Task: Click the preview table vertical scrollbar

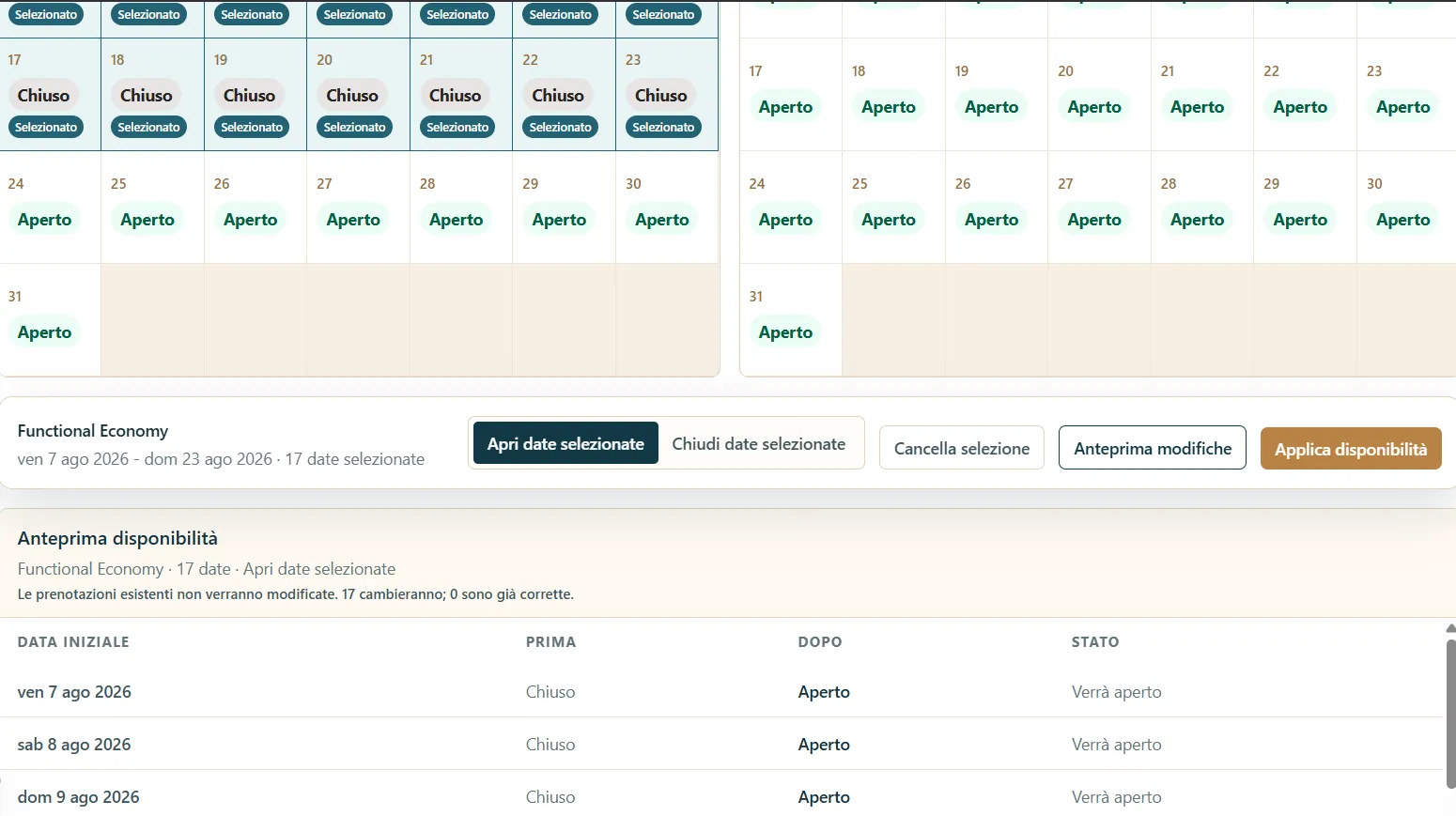Action: click(1450, 714)
